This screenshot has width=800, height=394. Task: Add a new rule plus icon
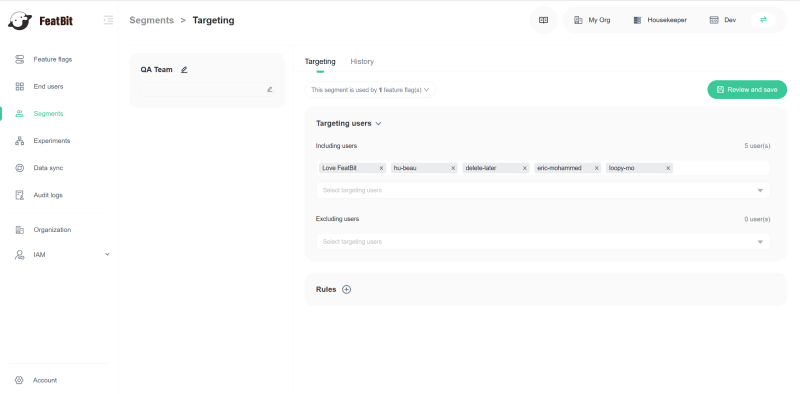pyautogui.click(x=346, y=289)
